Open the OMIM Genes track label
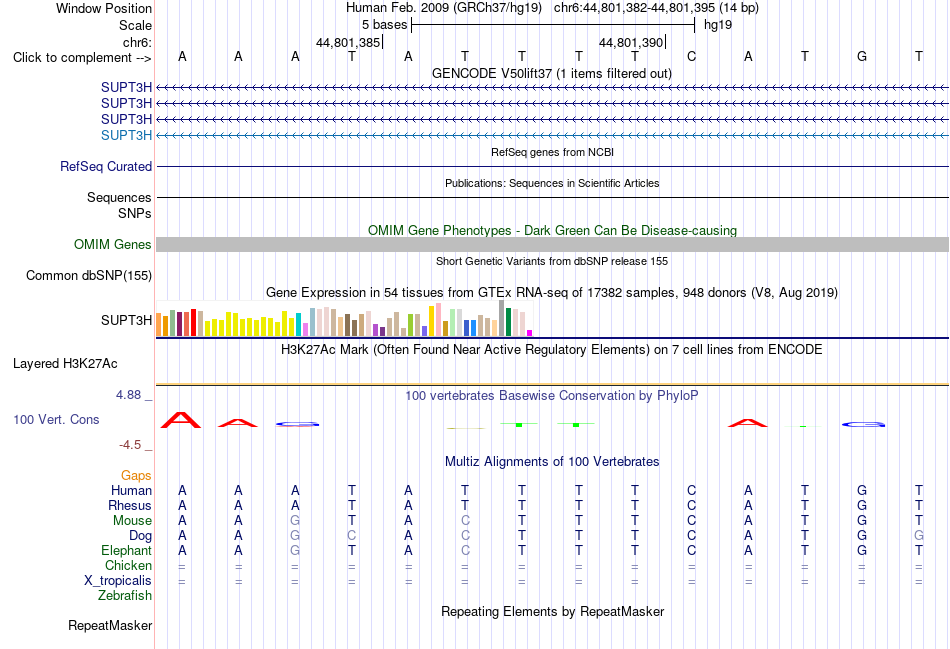Screen dimensions: 950x649 [112, 244]
